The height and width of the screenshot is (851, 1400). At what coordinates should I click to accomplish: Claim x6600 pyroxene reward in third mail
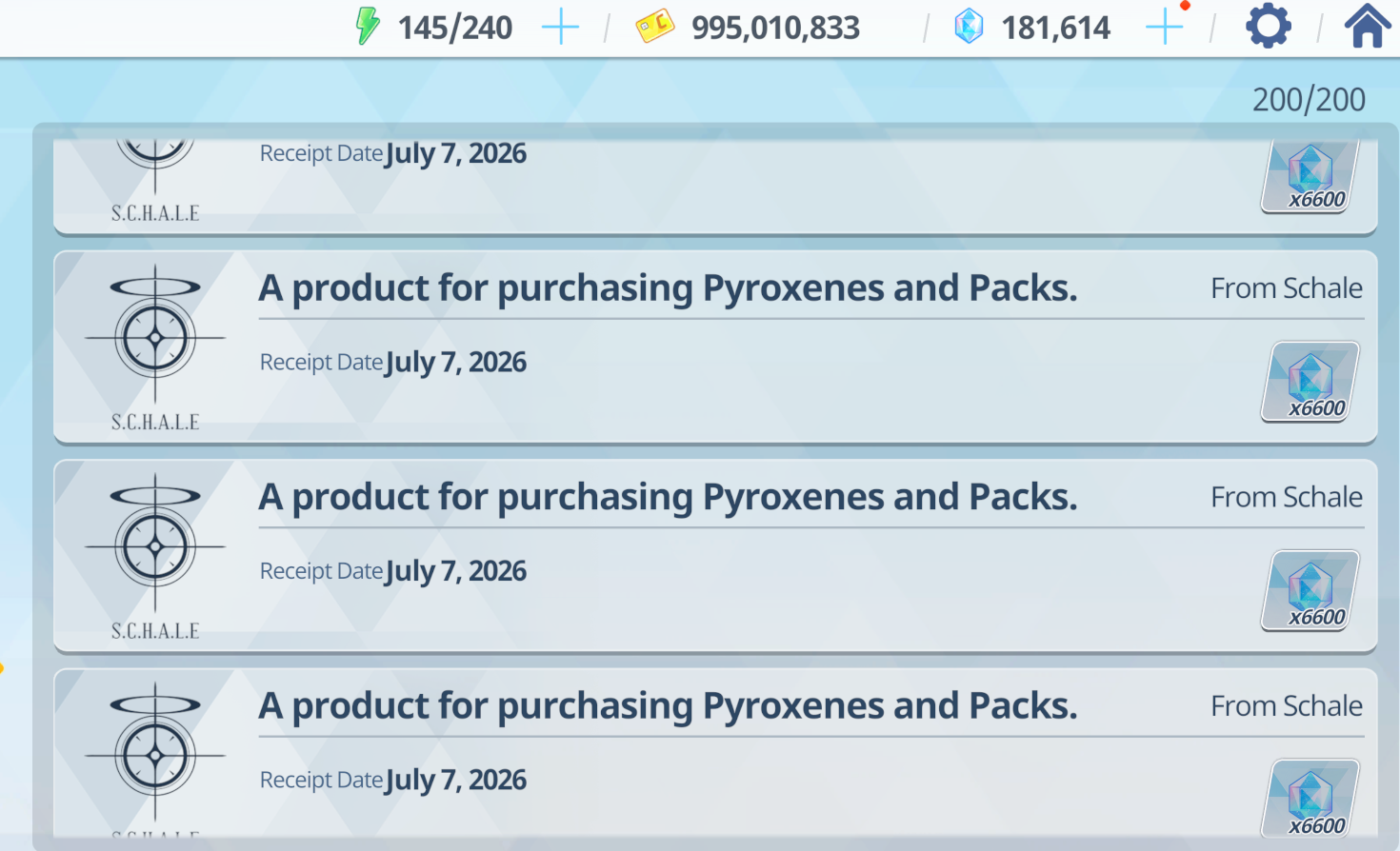click(x=1310, y=590)
